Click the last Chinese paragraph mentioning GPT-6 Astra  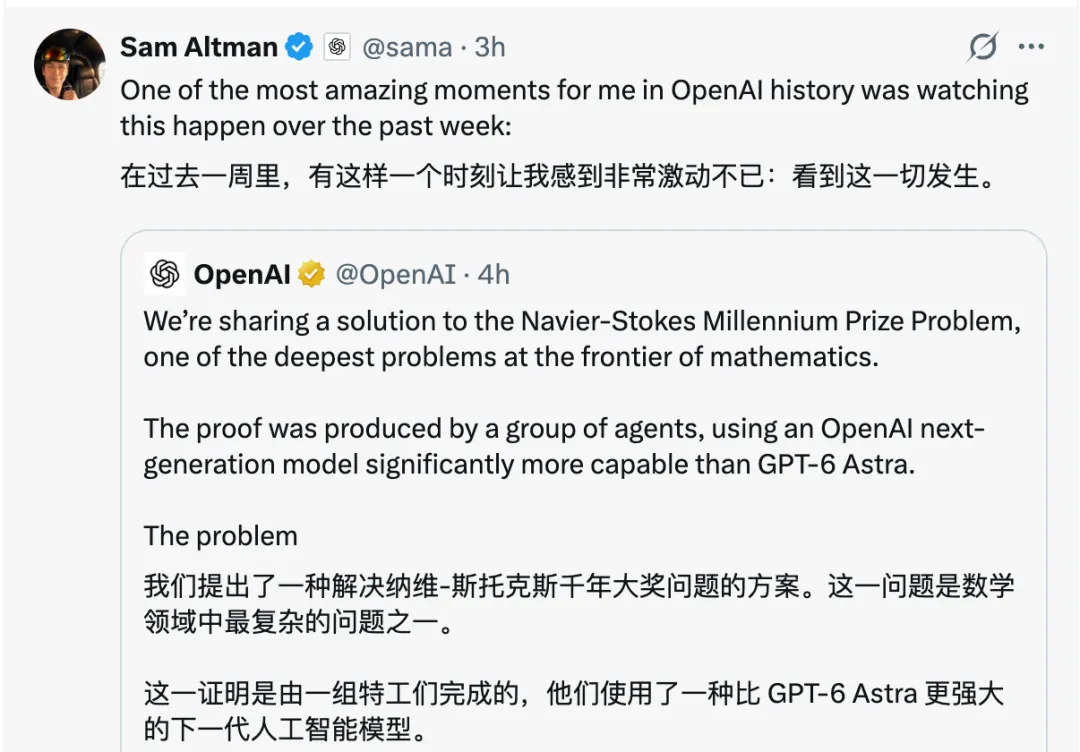click(574, 711)
